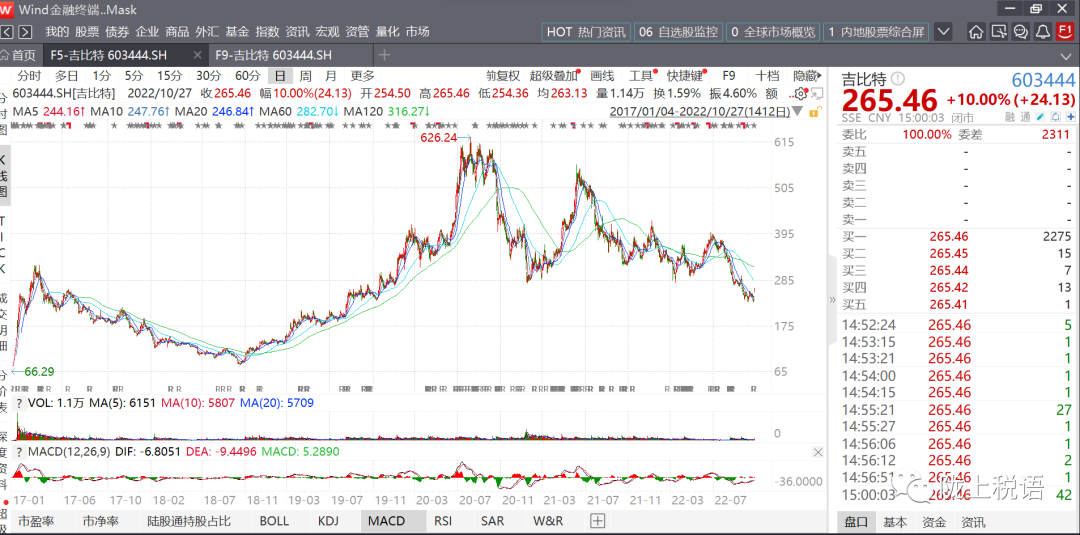Open the 债券 menu
The image size is (1080, 535).
(117, 32)
